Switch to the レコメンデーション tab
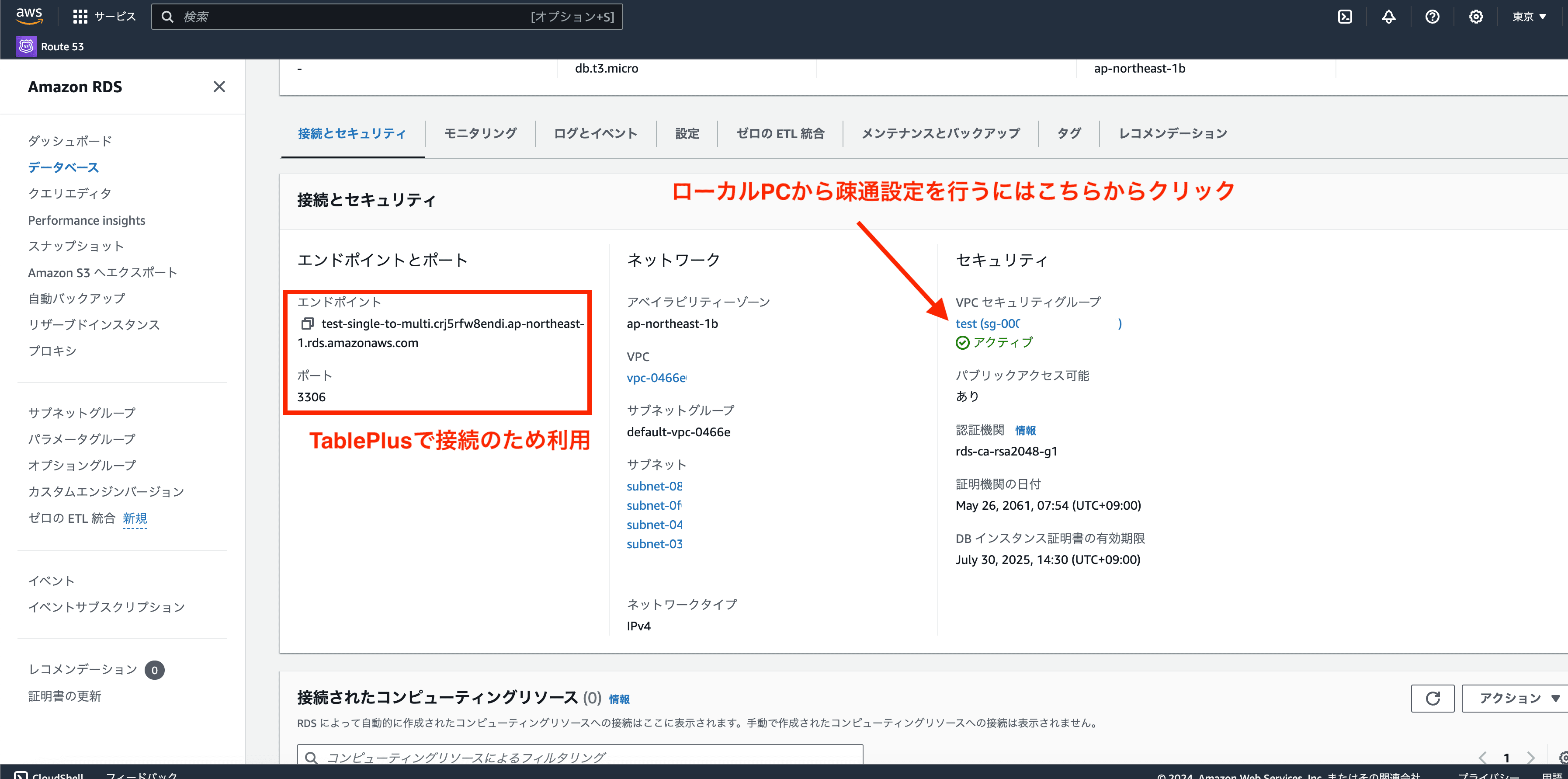1568x779 pixels. [x=1173, y=133]
